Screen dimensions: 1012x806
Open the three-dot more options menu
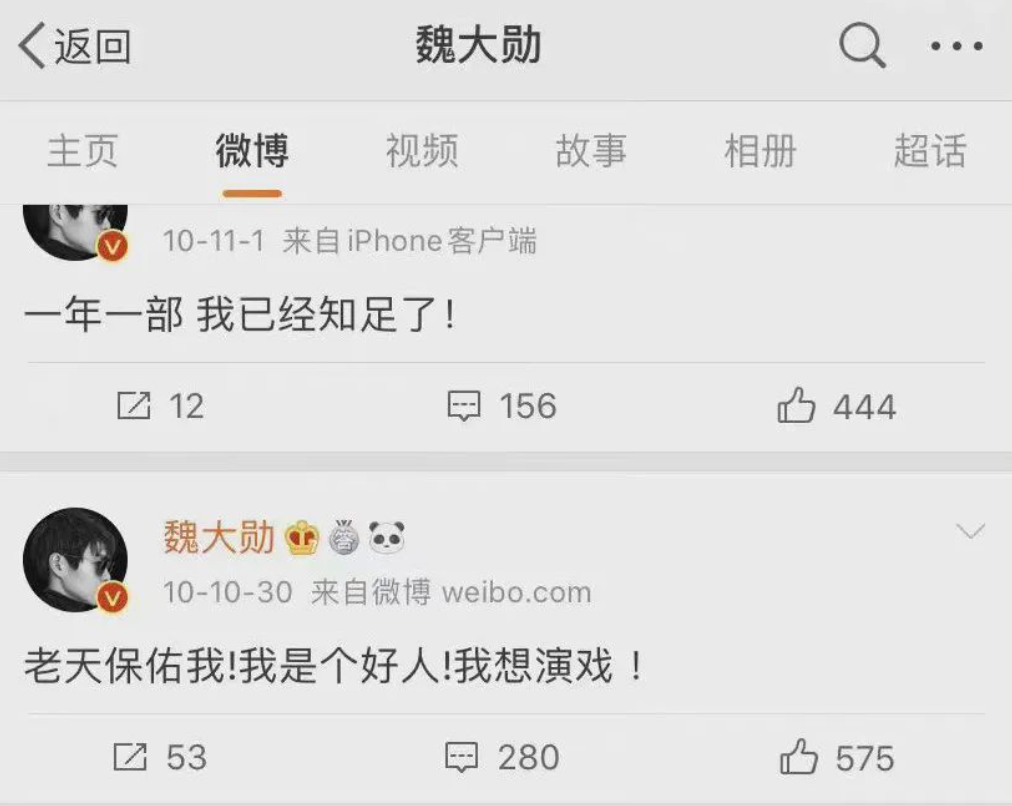pos(956,46)
